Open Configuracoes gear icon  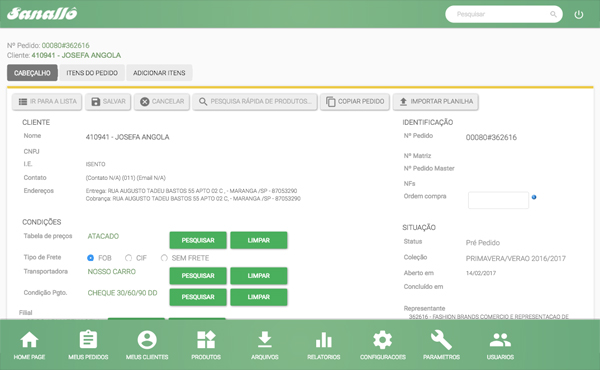(x=383, y=340)
